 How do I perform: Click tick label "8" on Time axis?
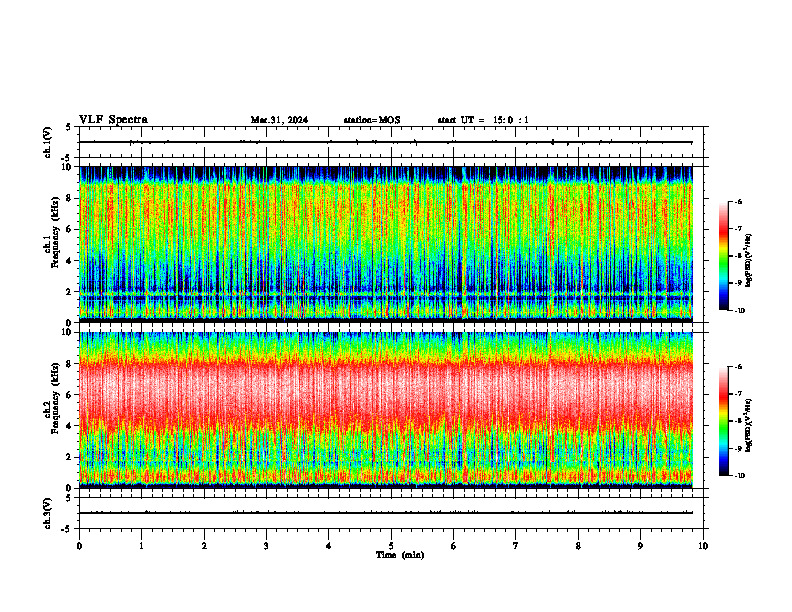(578, 546)
